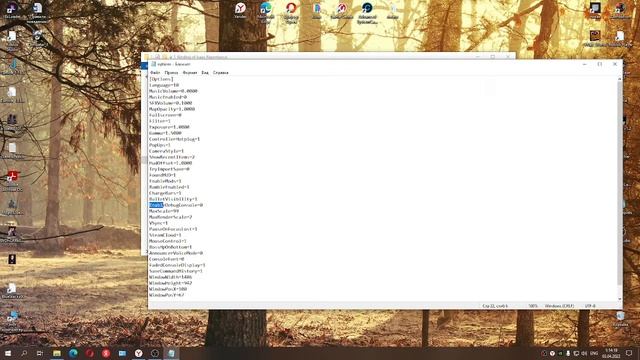The image size is (640, 360).
Task: Open File Explorer from the taskbar
Action: pos(57,353)
